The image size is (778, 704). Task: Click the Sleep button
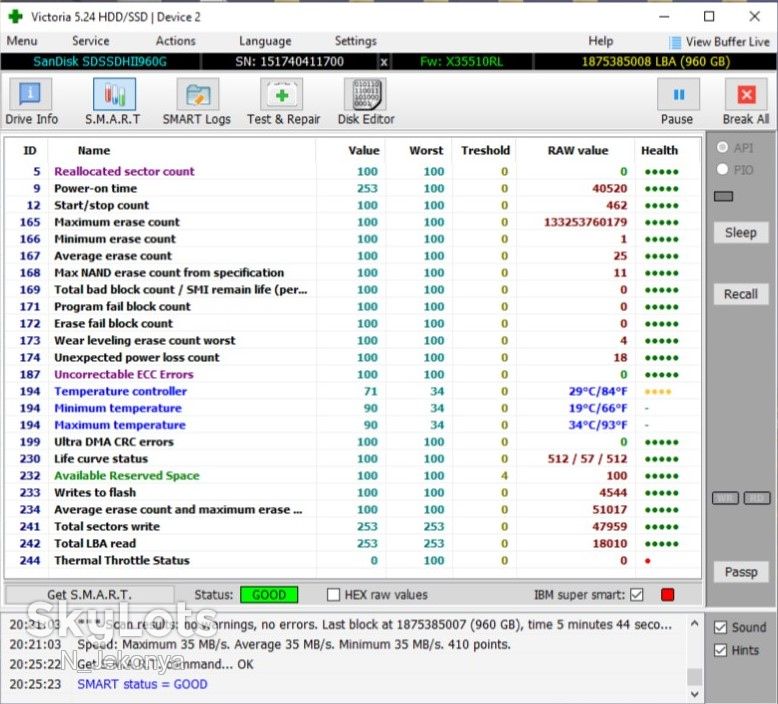(741, 233)
